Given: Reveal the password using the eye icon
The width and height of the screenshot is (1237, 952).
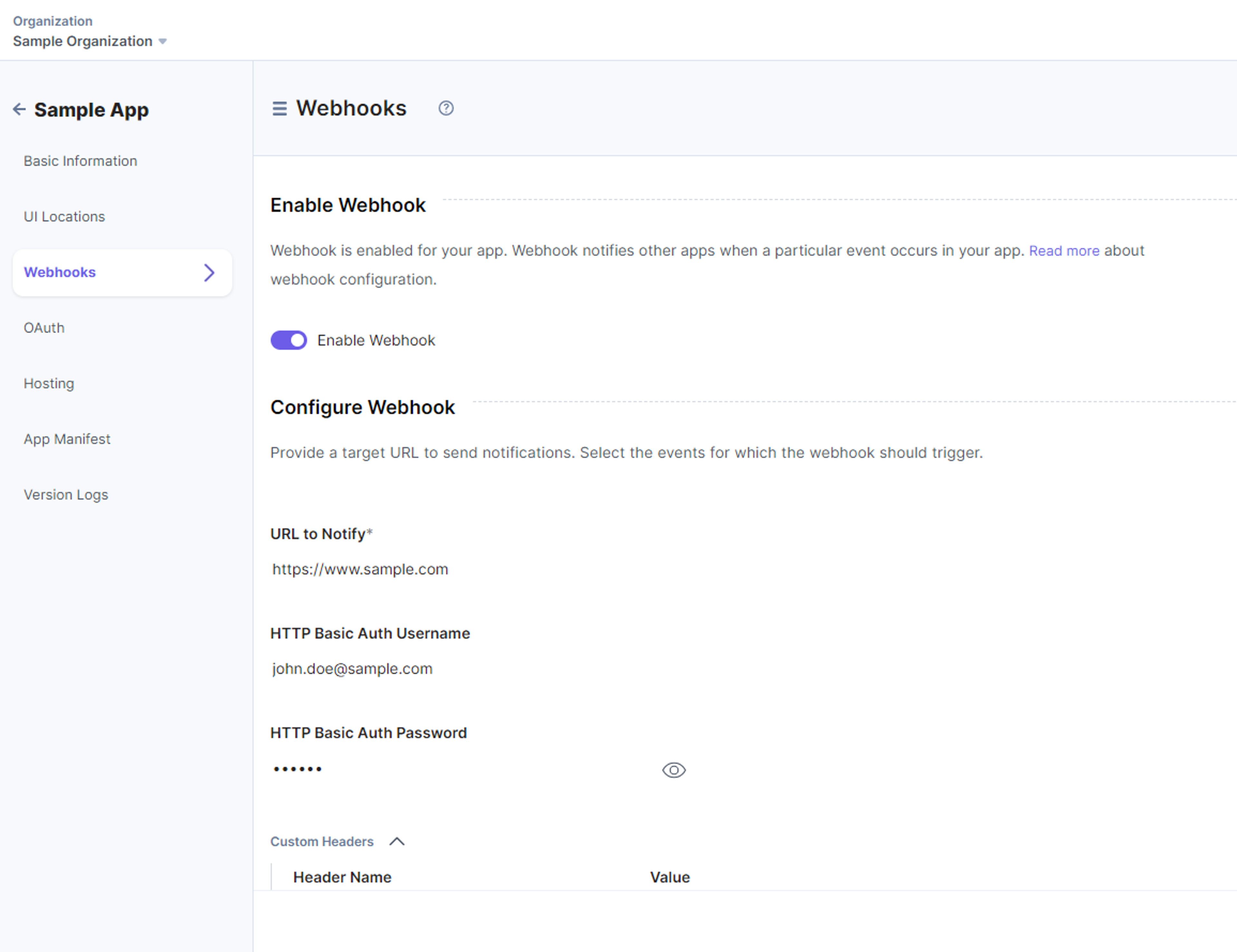Looking at the screenshot, I should (x=674, y=770).
